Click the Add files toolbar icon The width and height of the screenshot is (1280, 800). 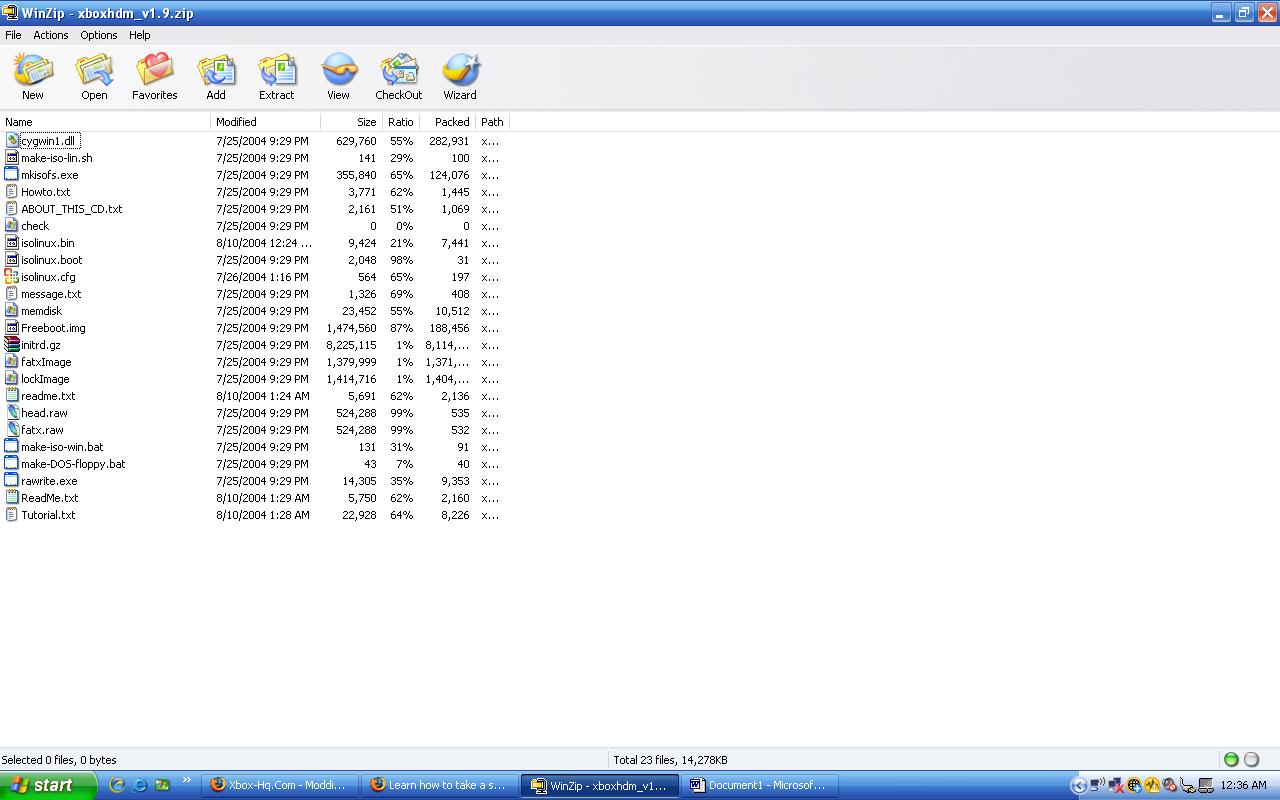coord(216,71)
